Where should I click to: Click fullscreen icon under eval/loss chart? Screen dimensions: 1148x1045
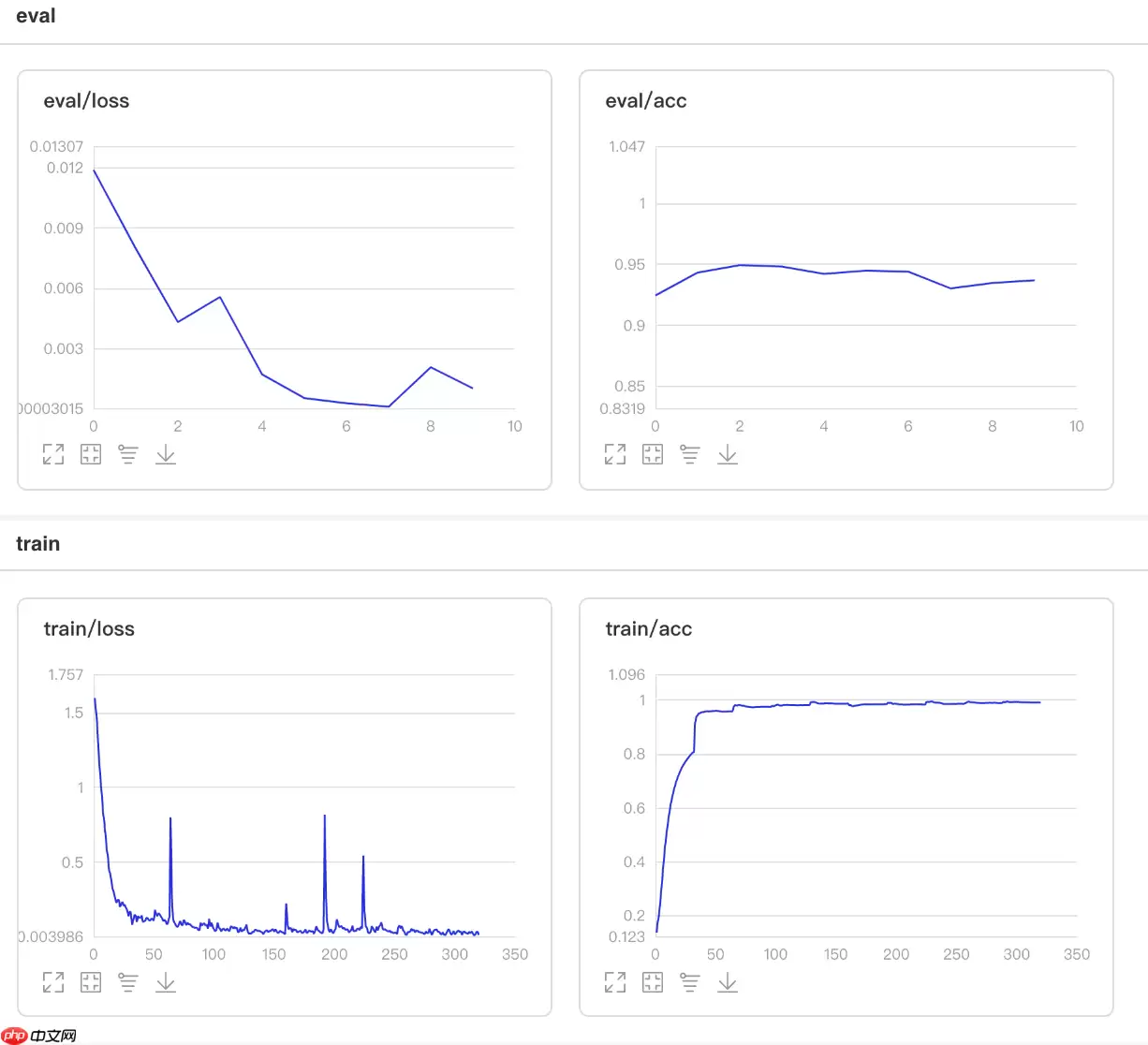coord(53,454)
